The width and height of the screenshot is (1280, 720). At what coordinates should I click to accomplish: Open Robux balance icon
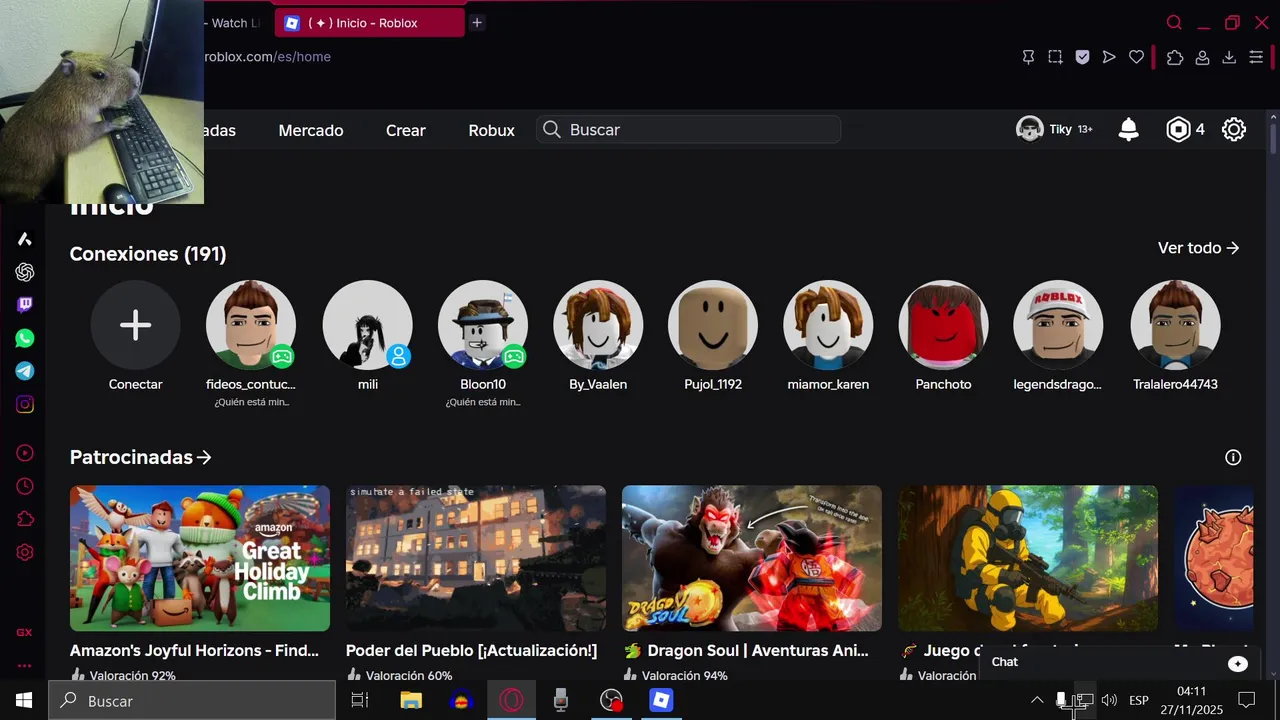tap(1179, 129)
